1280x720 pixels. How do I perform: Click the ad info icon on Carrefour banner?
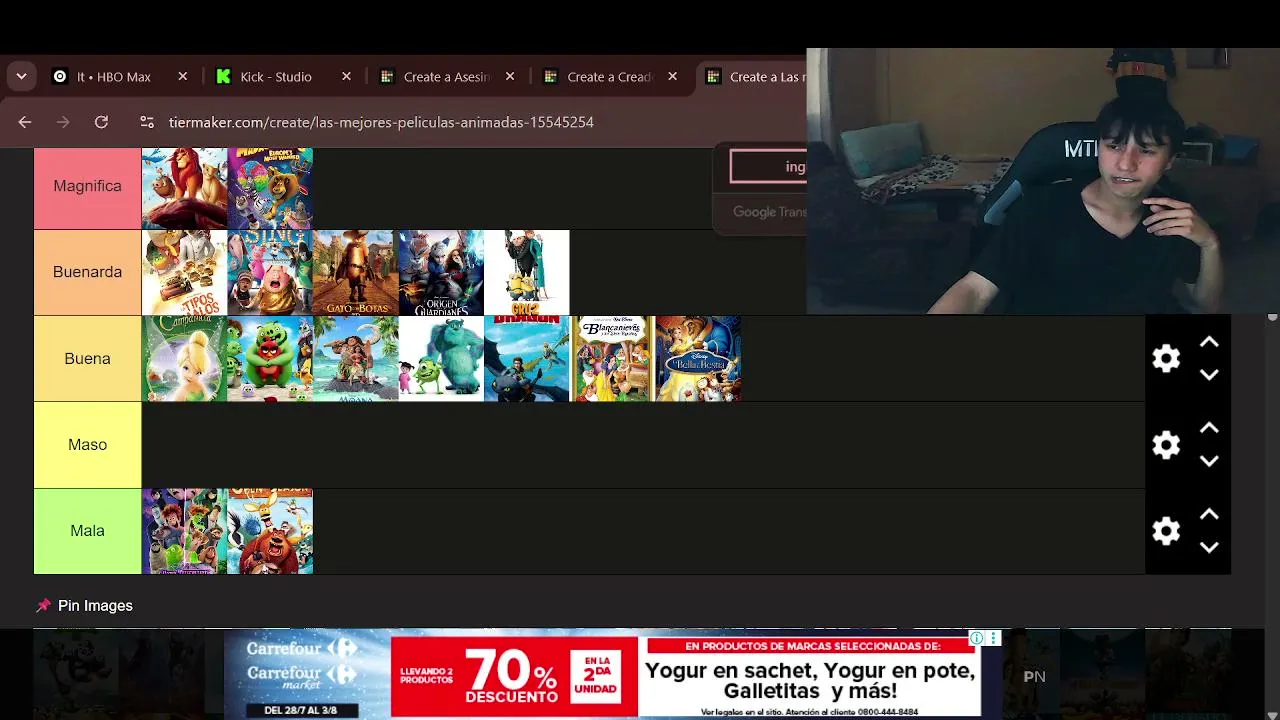976,638
